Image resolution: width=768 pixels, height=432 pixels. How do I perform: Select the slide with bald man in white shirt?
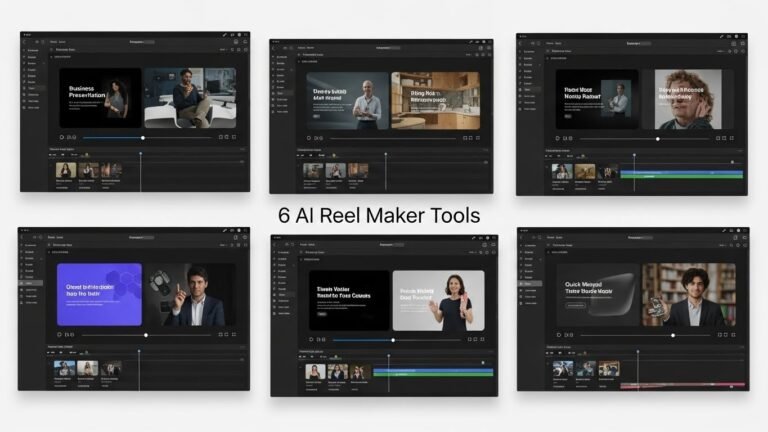(347, 100)
